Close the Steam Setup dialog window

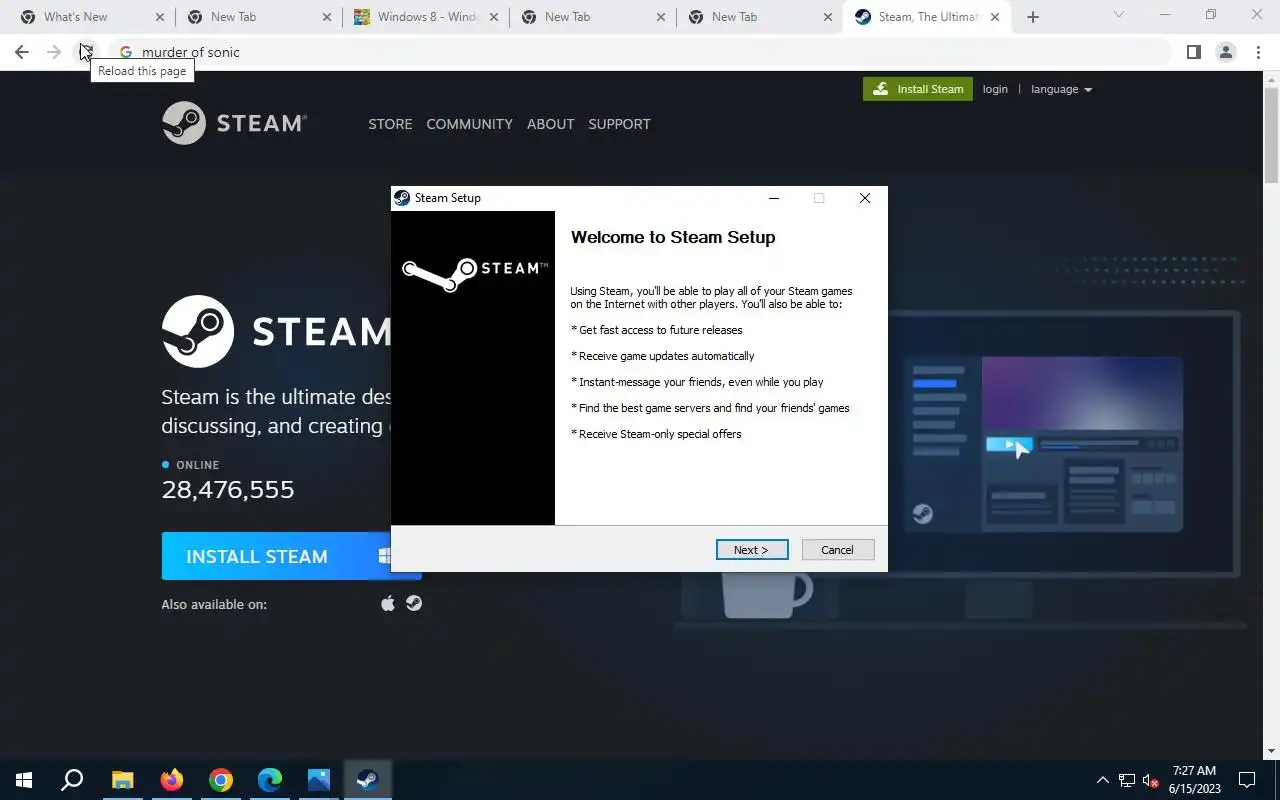(865, 198)
